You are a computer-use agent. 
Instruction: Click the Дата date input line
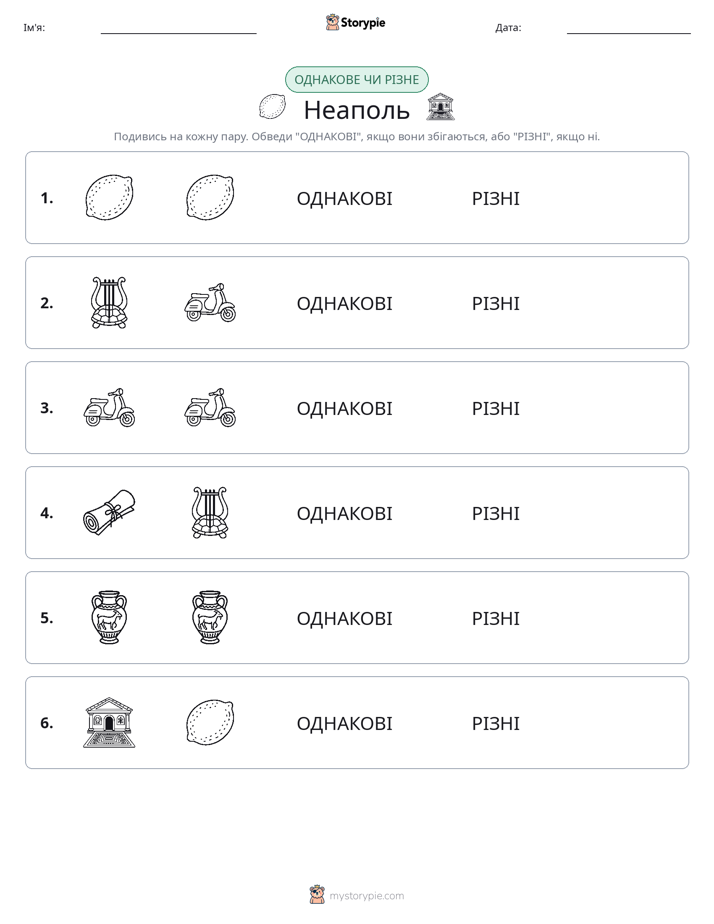pyautogui.click(x=629, y=28)
